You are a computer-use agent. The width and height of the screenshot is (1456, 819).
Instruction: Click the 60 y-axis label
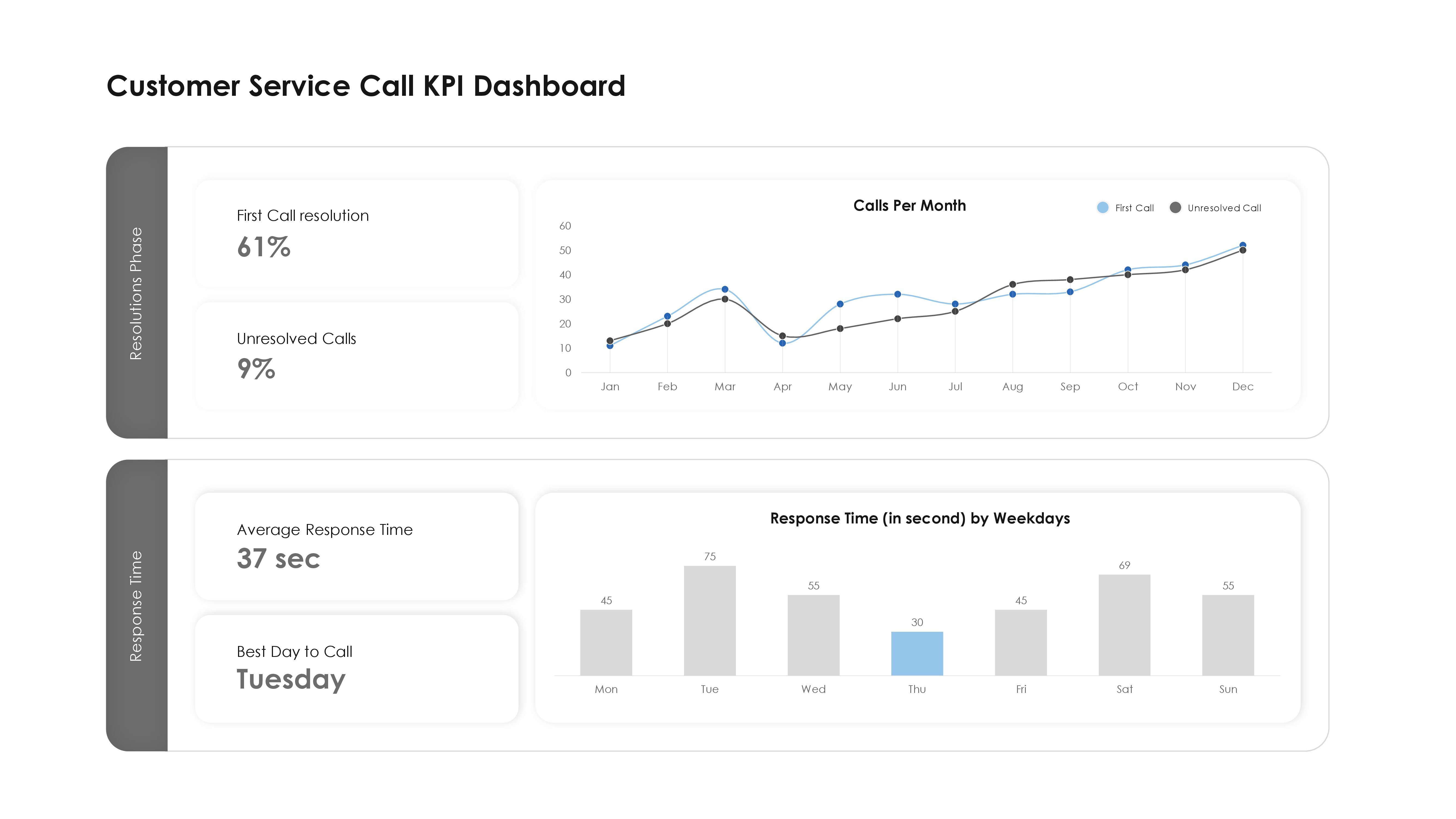click(x=565, y=225)
